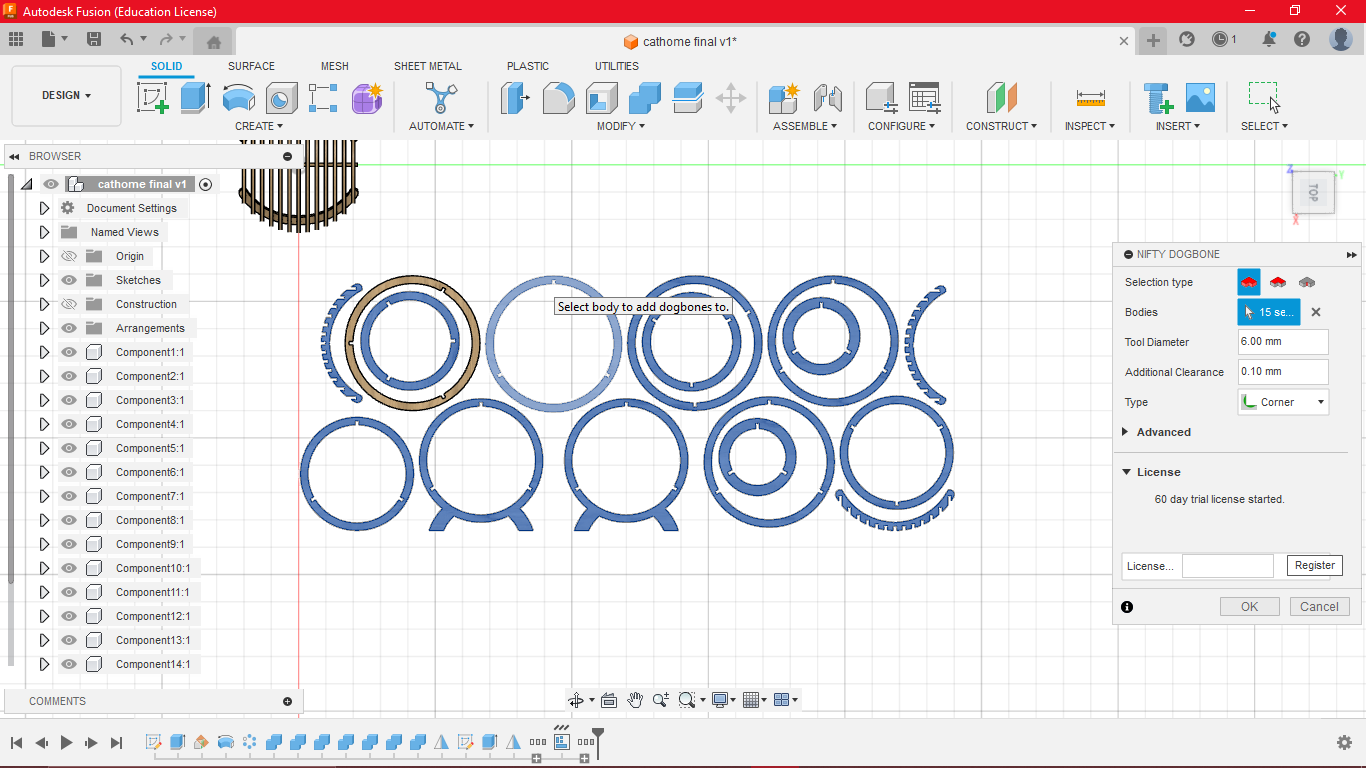Screen dimensions: 1366x768
Task: Click the TOP face of ViewCube
Action: 1313,192
